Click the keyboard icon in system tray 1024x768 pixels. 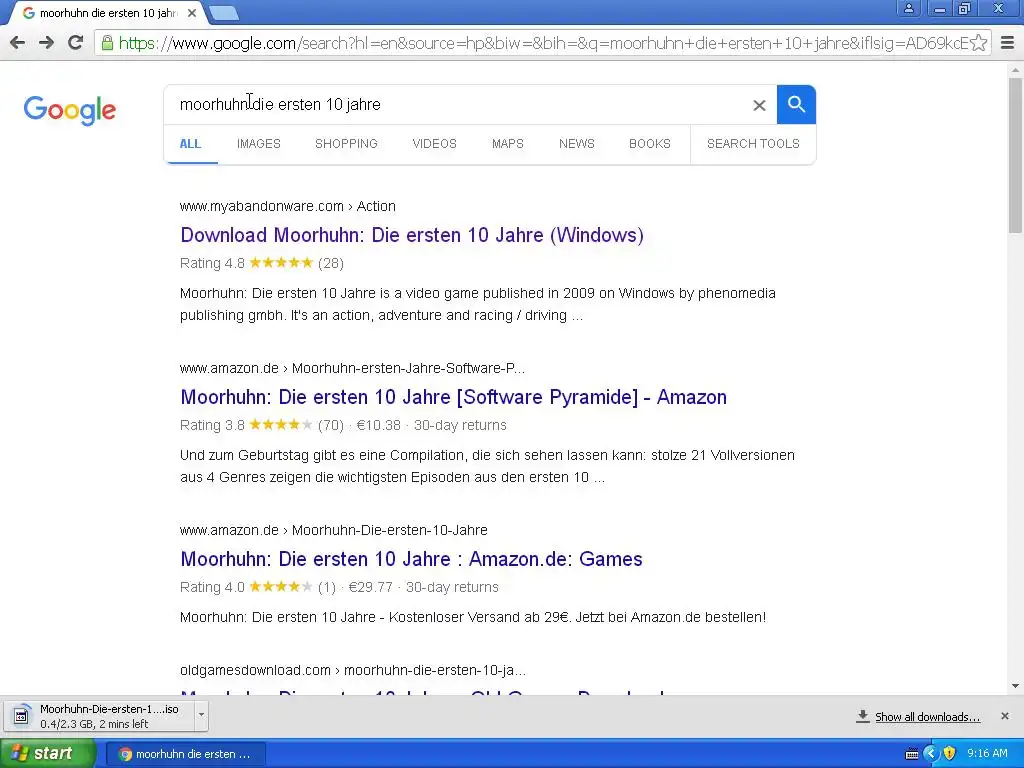pos(912,754)
